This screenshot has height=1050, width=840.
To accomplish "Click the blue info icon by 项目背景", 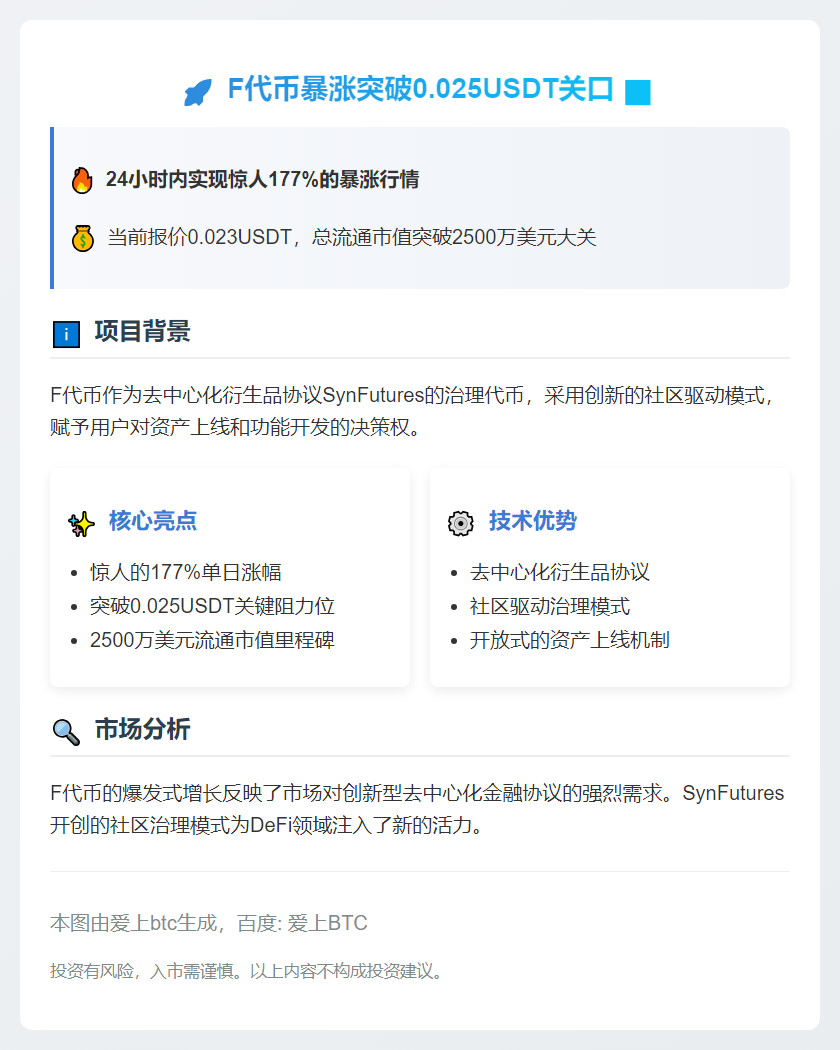I will 66,334.
